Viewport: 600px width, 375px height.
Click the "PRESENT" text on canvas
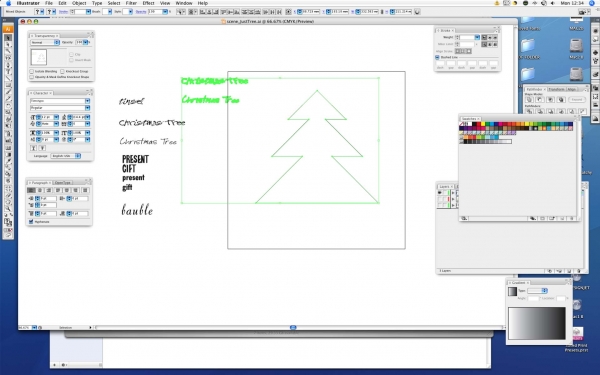pos(135,159)
